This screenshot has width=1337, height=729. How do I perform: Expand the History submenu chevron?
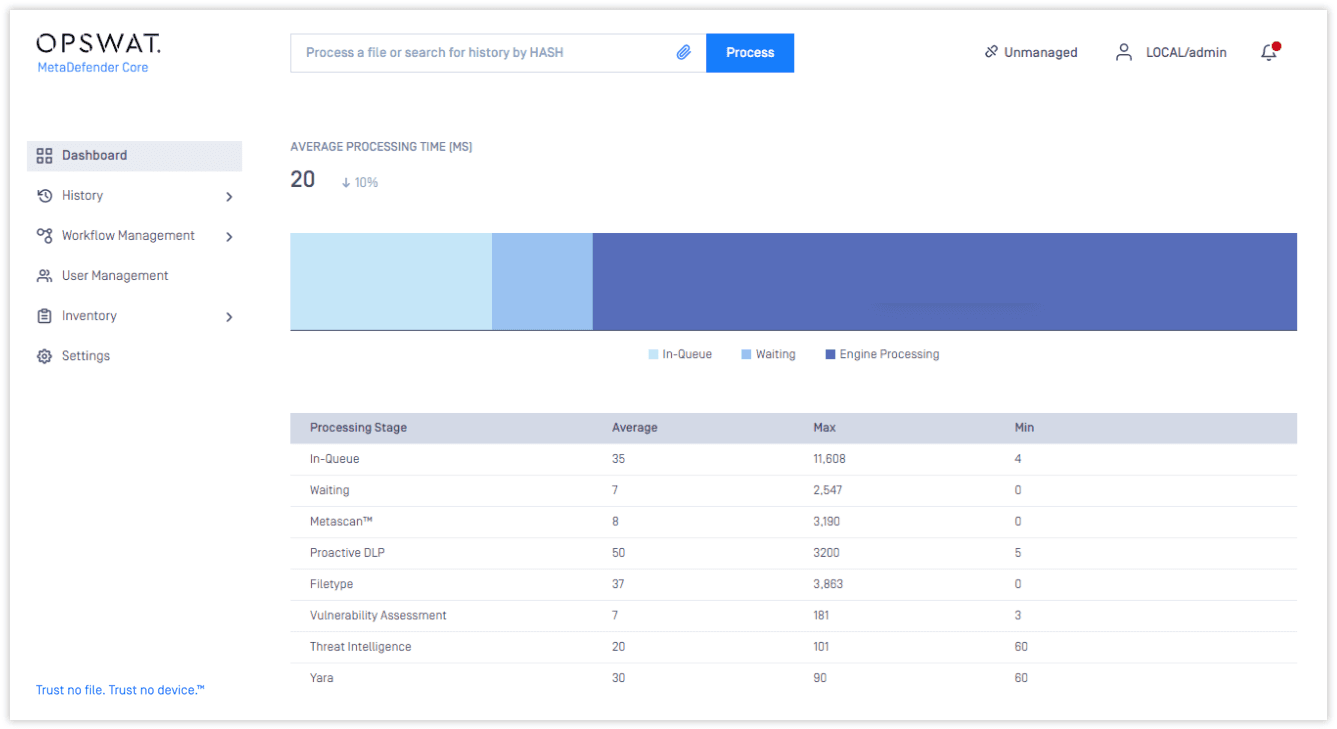pyautogui.click(x=229, y=197)
